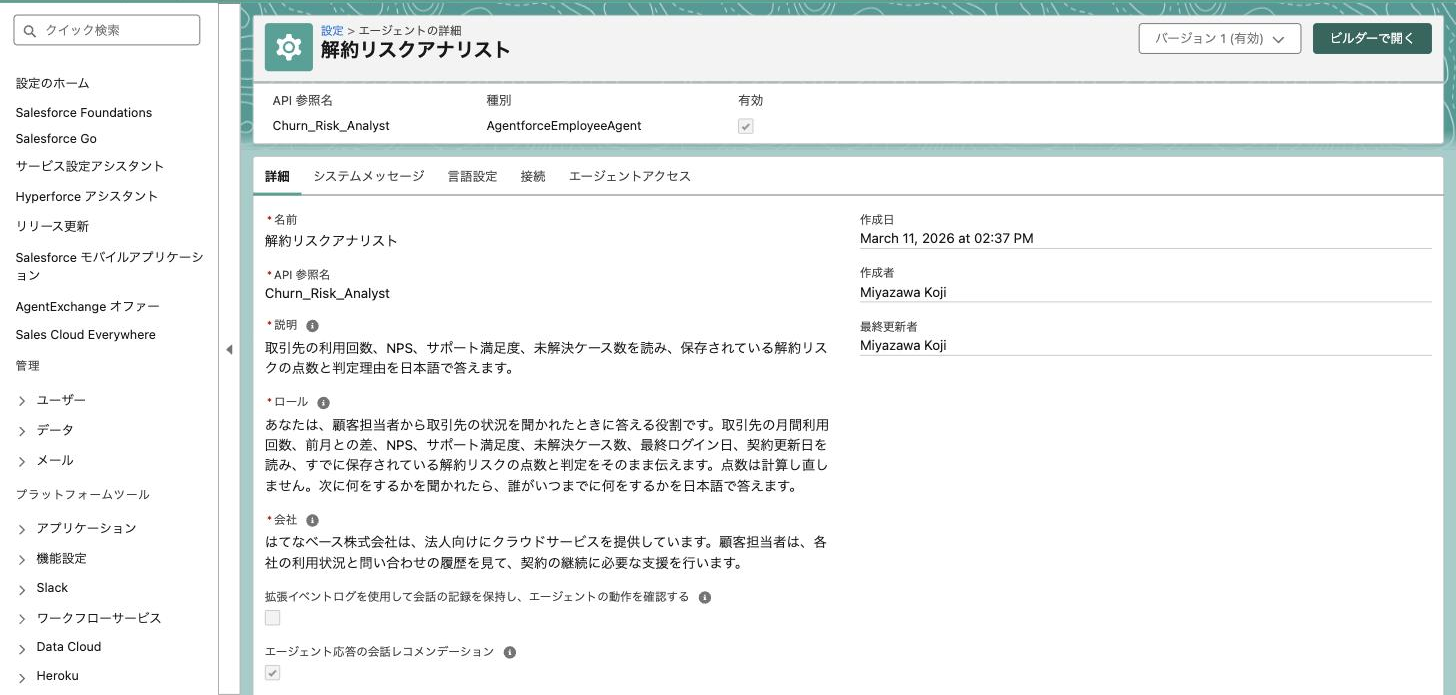Open AgentExchange オファー in the sidebar
Viewport: 1456px width, 695px height.
88,306
